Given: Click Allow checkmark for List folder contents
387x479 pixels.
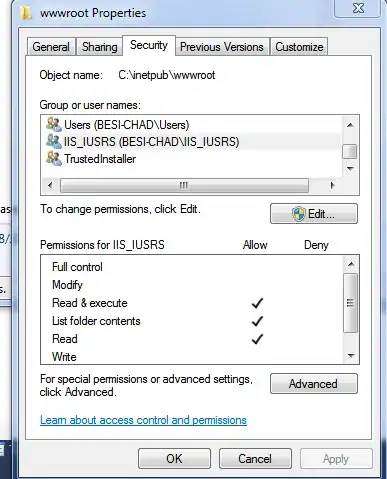Looking at the screenshot, I should 257,321.
